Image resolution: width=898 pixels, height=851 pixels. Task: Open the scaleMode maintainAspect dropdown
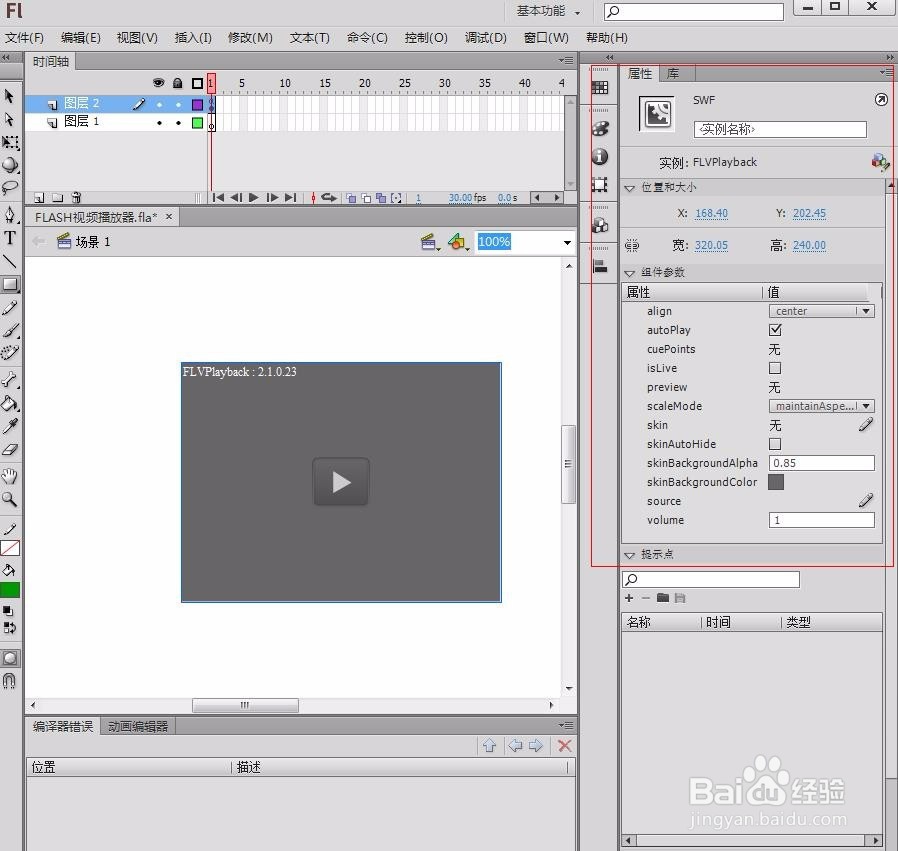click(821, 406)
